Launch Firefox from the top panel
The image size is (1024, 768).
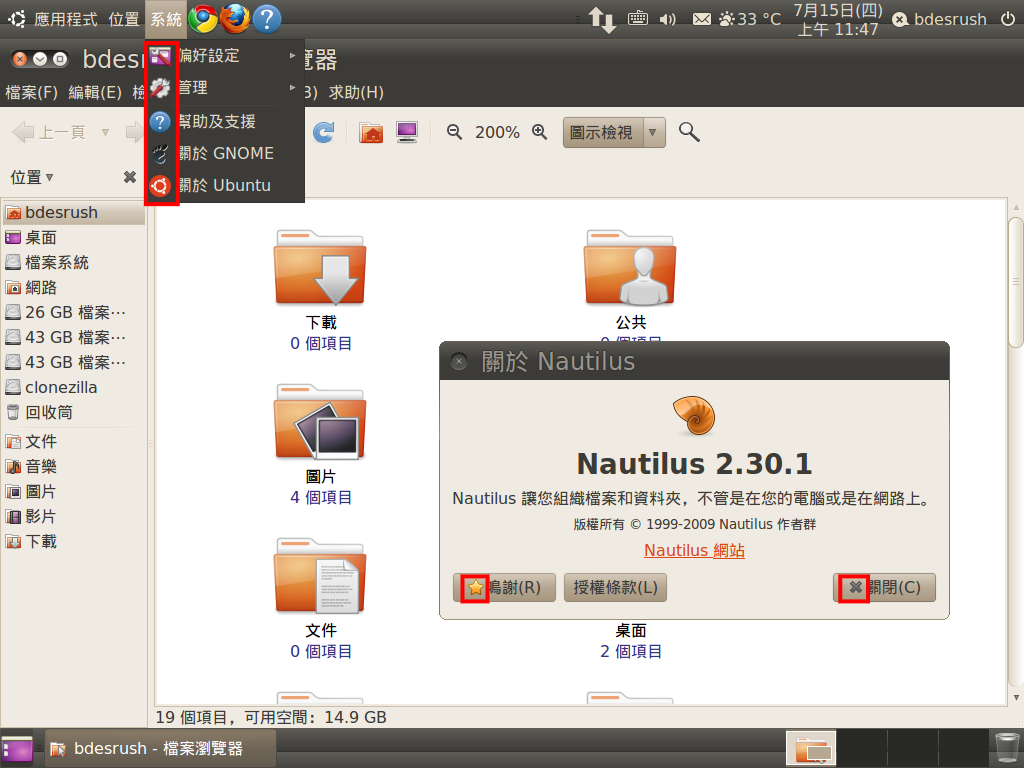pos(235,19)
